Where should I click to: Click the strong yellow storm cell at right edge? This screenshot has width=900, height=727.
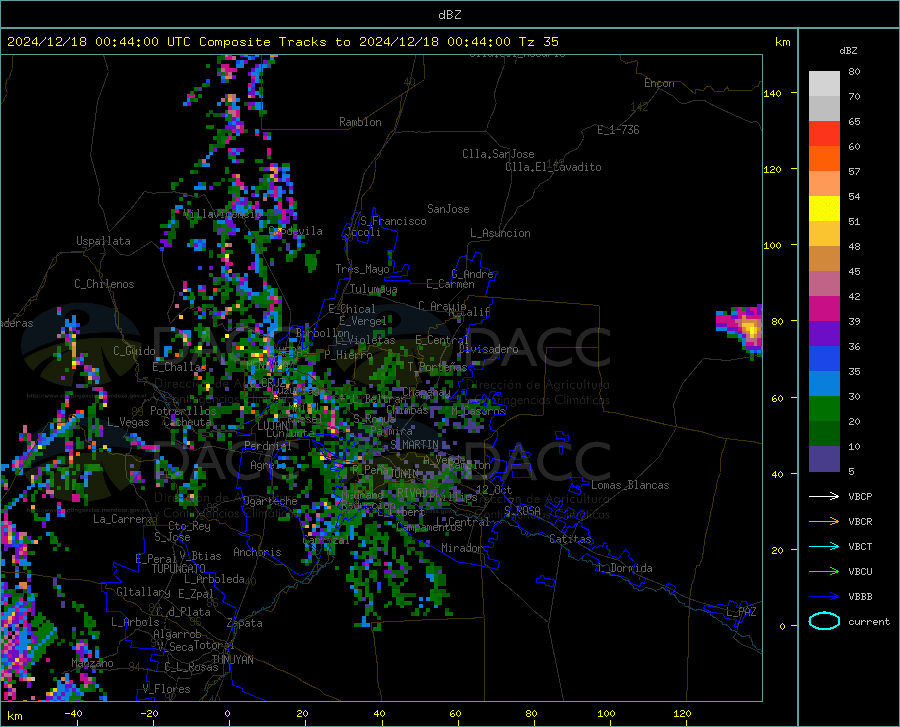[x=751, y=329]
